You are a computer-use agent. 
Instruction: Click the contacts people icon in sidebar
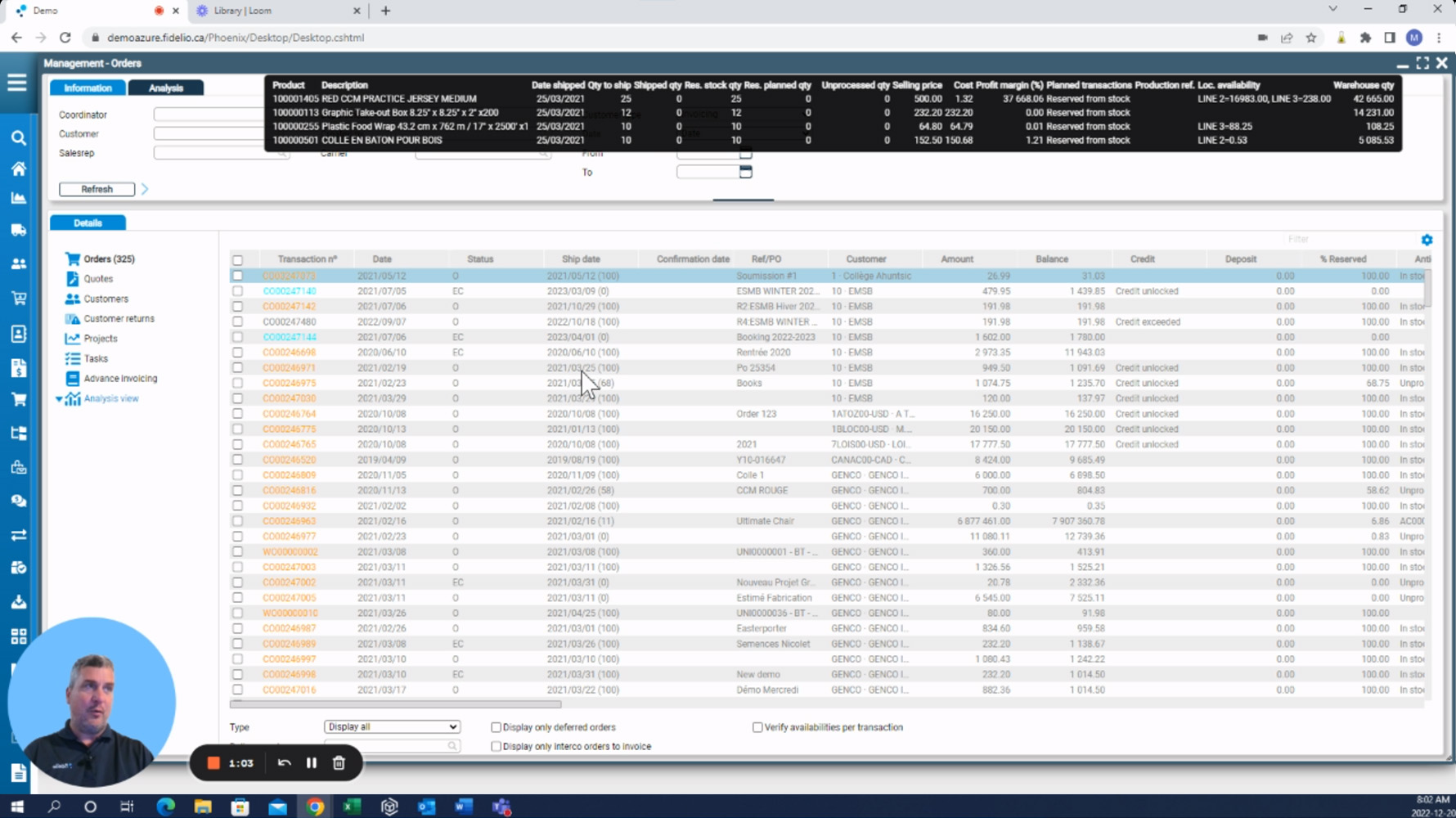click(x=18, y=263)
